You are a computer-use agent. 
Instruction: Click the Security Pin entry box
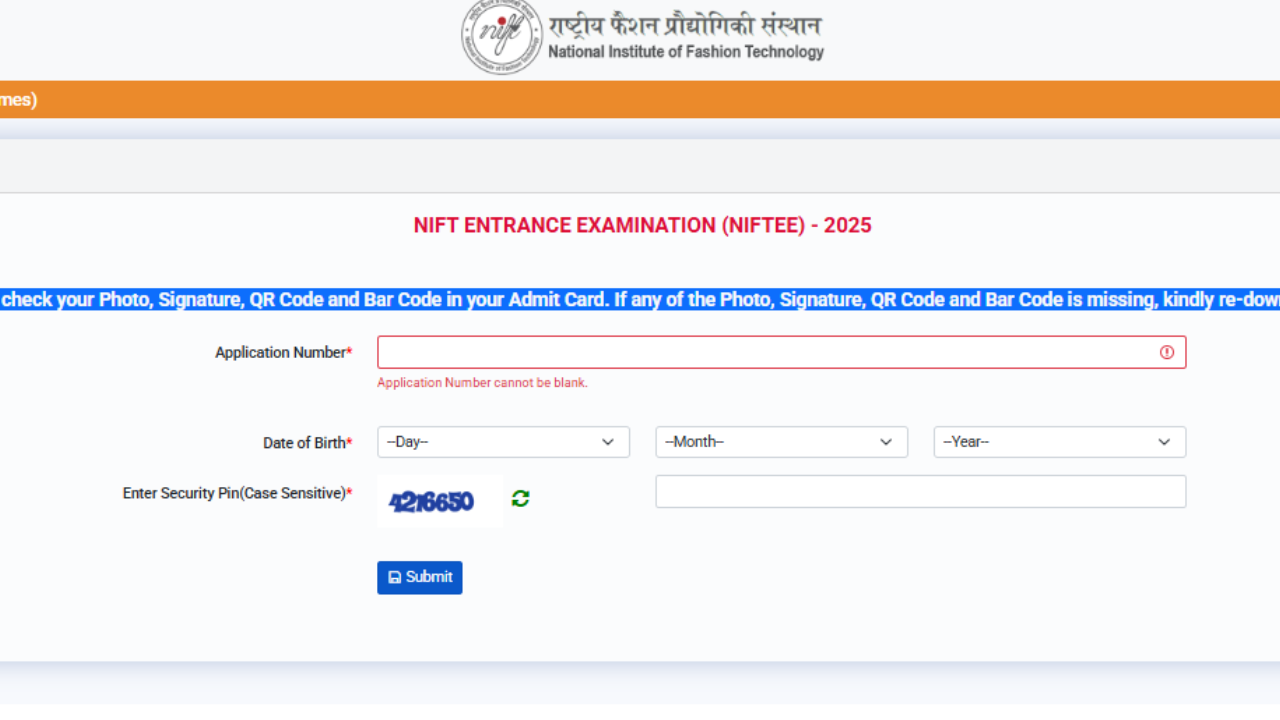(x=919, y=491)
